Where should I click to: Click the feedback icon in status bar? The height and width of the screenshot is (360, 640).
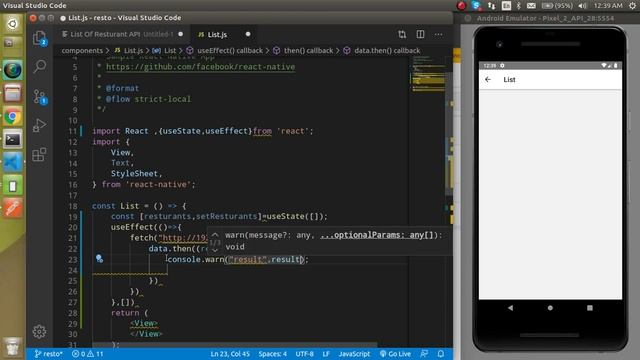[x=424, y=354]
